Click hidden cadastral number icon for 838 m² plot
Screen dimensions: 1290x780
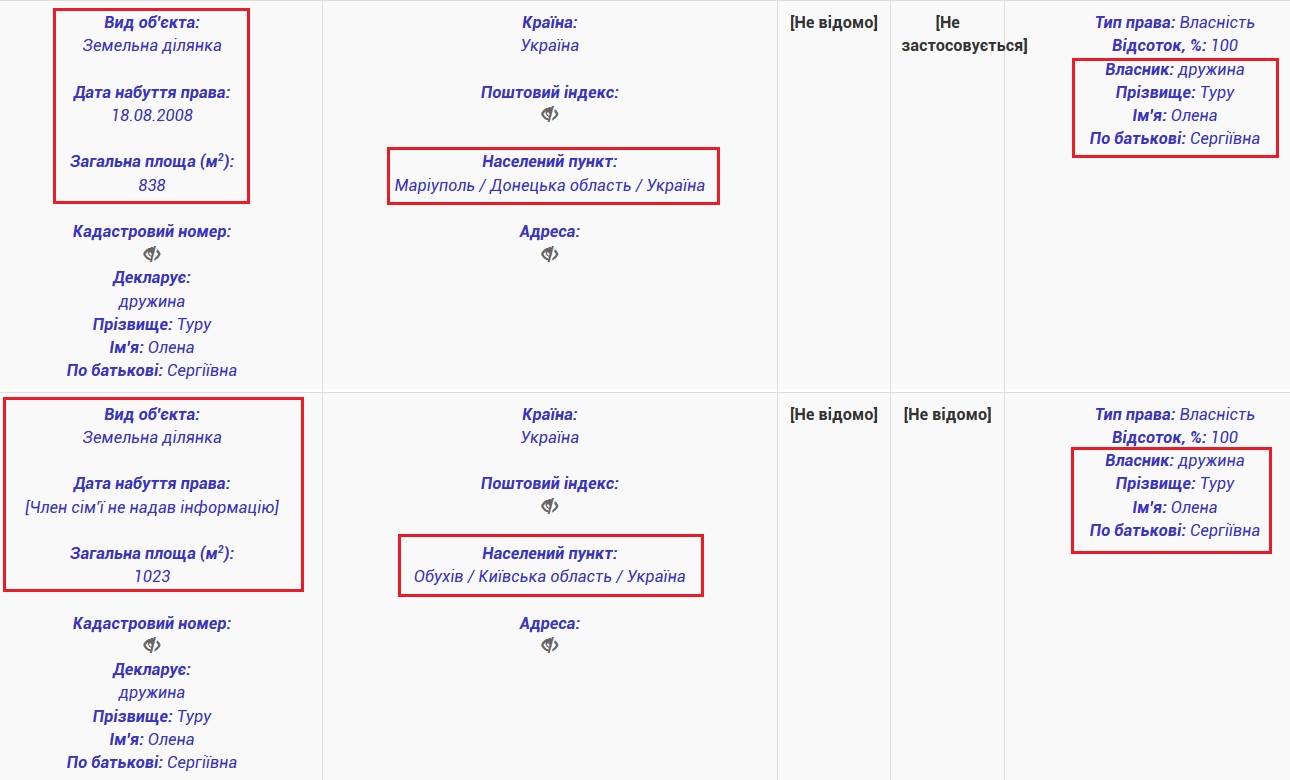(152, 254)
